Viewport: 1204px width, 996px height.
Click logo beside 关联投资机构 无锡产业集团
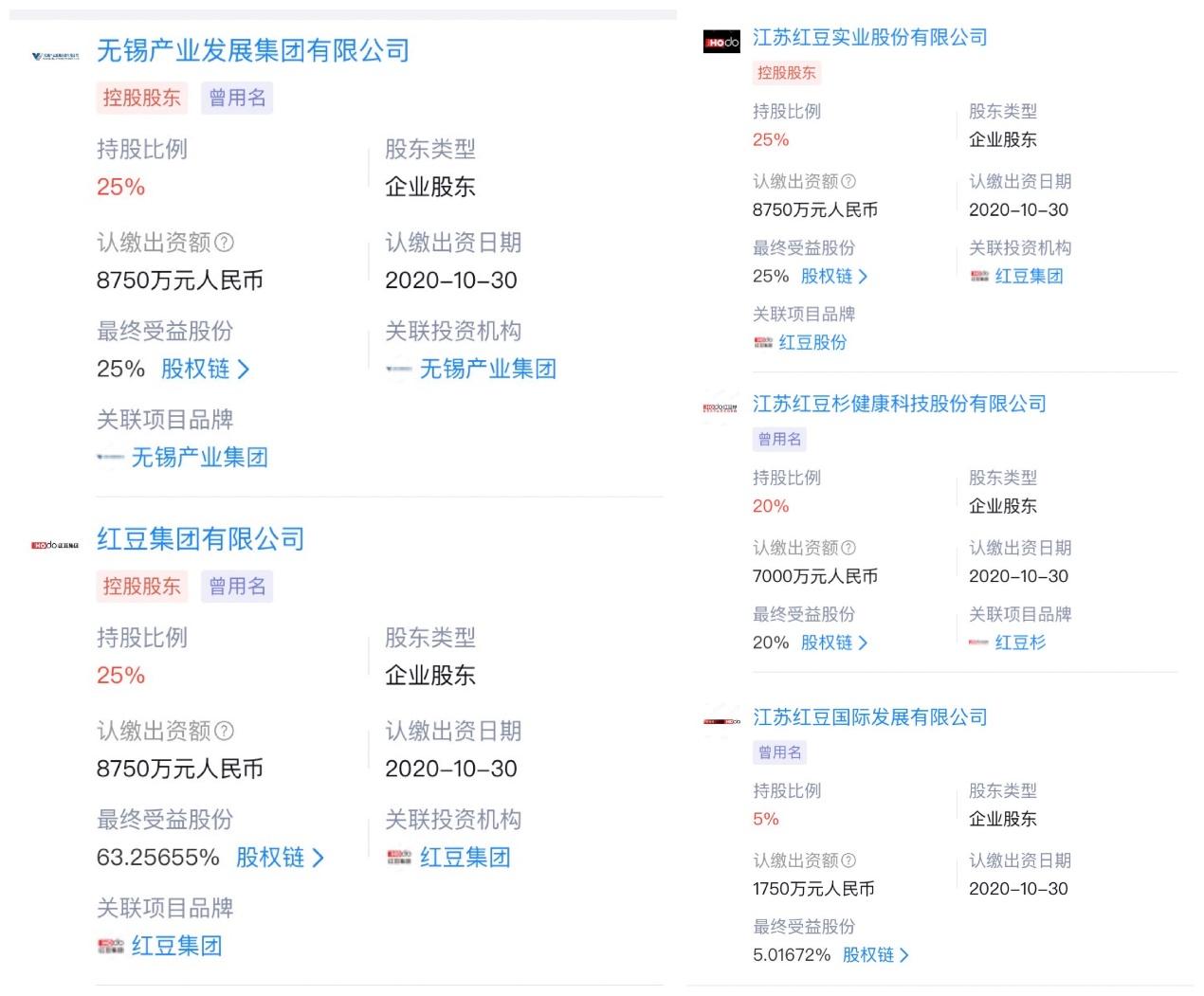(399, 369)
